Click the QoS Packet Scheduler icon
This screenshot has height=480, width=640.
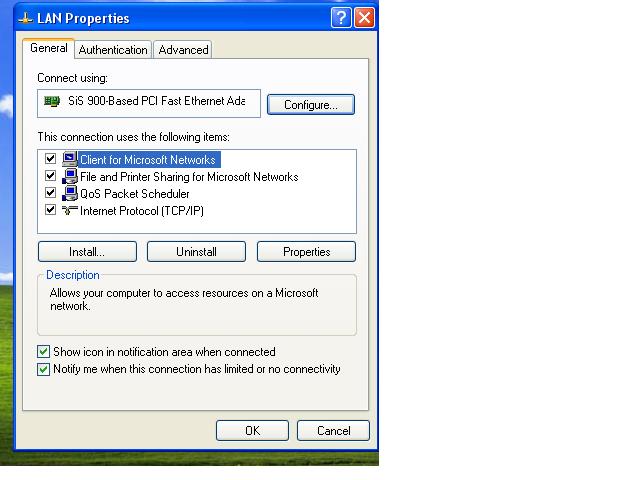tap(70, 193)
